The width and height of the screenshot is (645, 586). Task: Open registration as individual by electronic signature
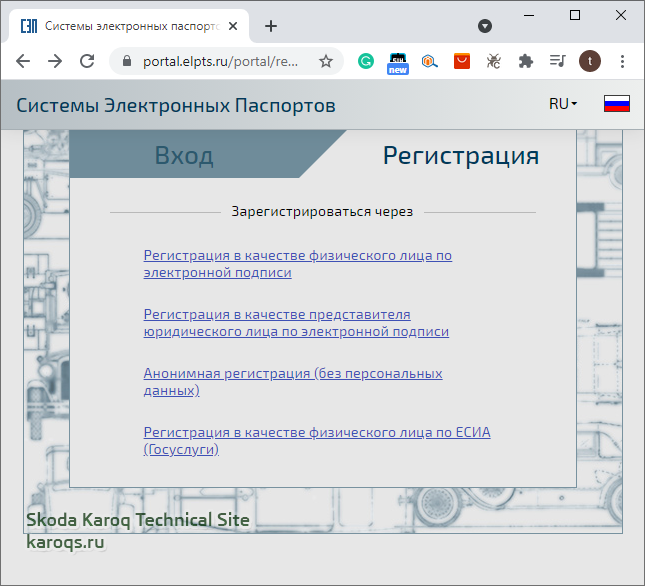tap(297, 263)
